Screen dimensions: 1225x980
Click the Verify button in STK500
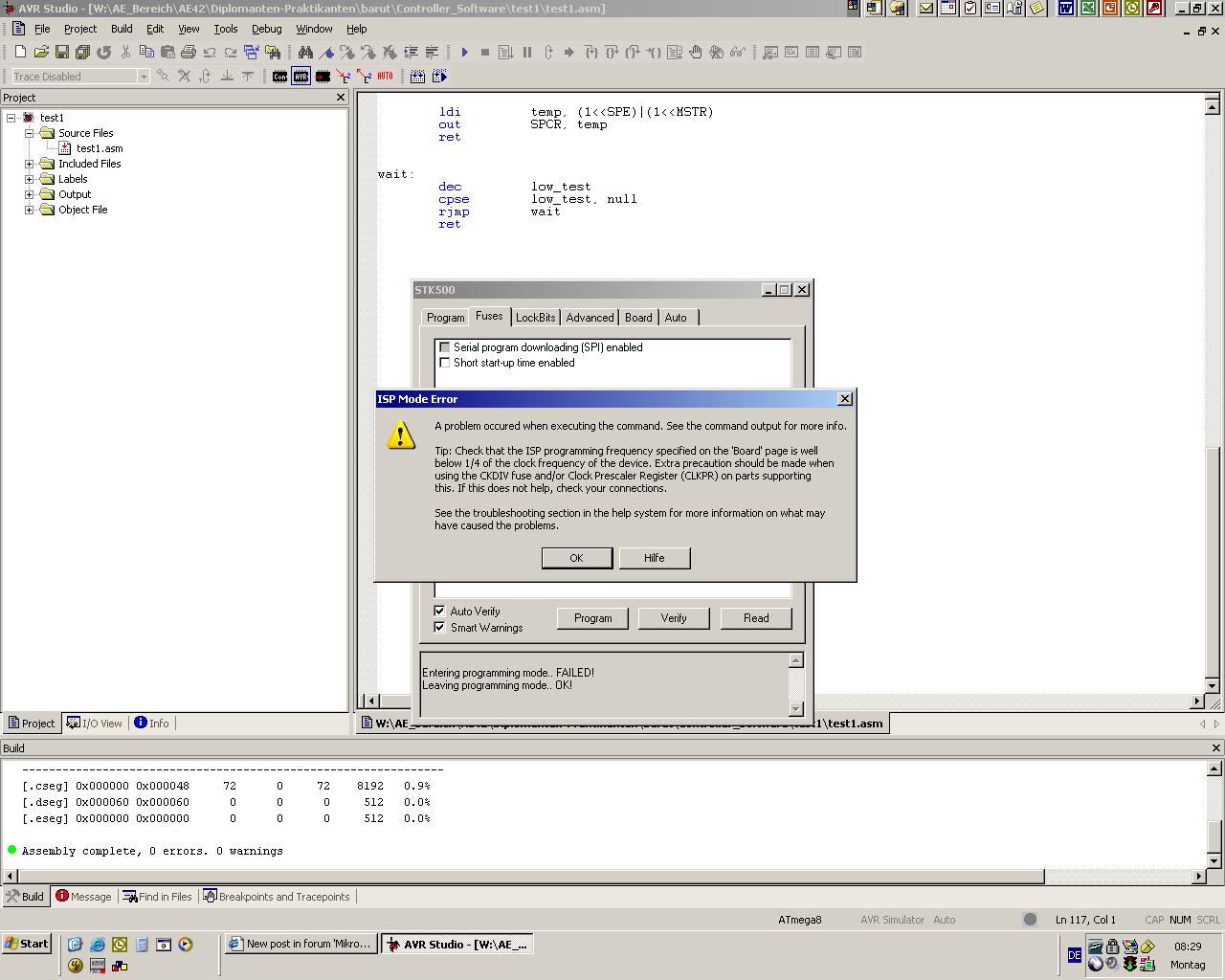[x=674, y=618]
